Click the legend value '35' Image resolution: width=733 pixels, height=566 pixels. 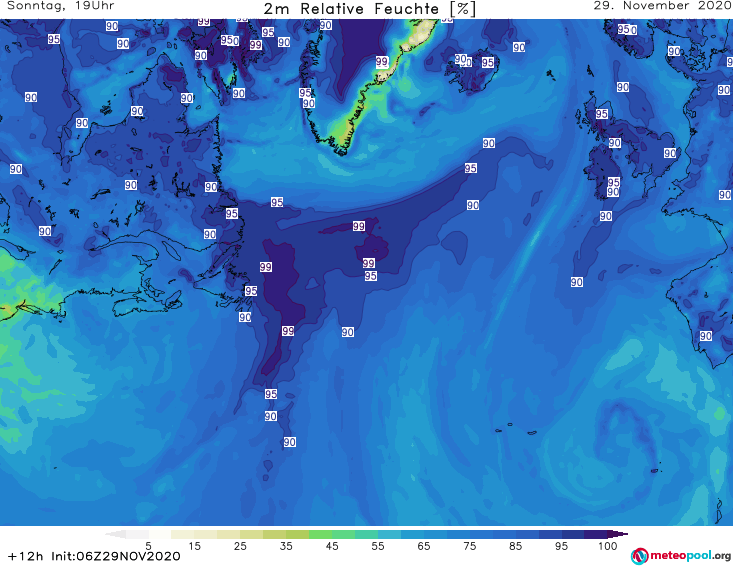point(286,546)
